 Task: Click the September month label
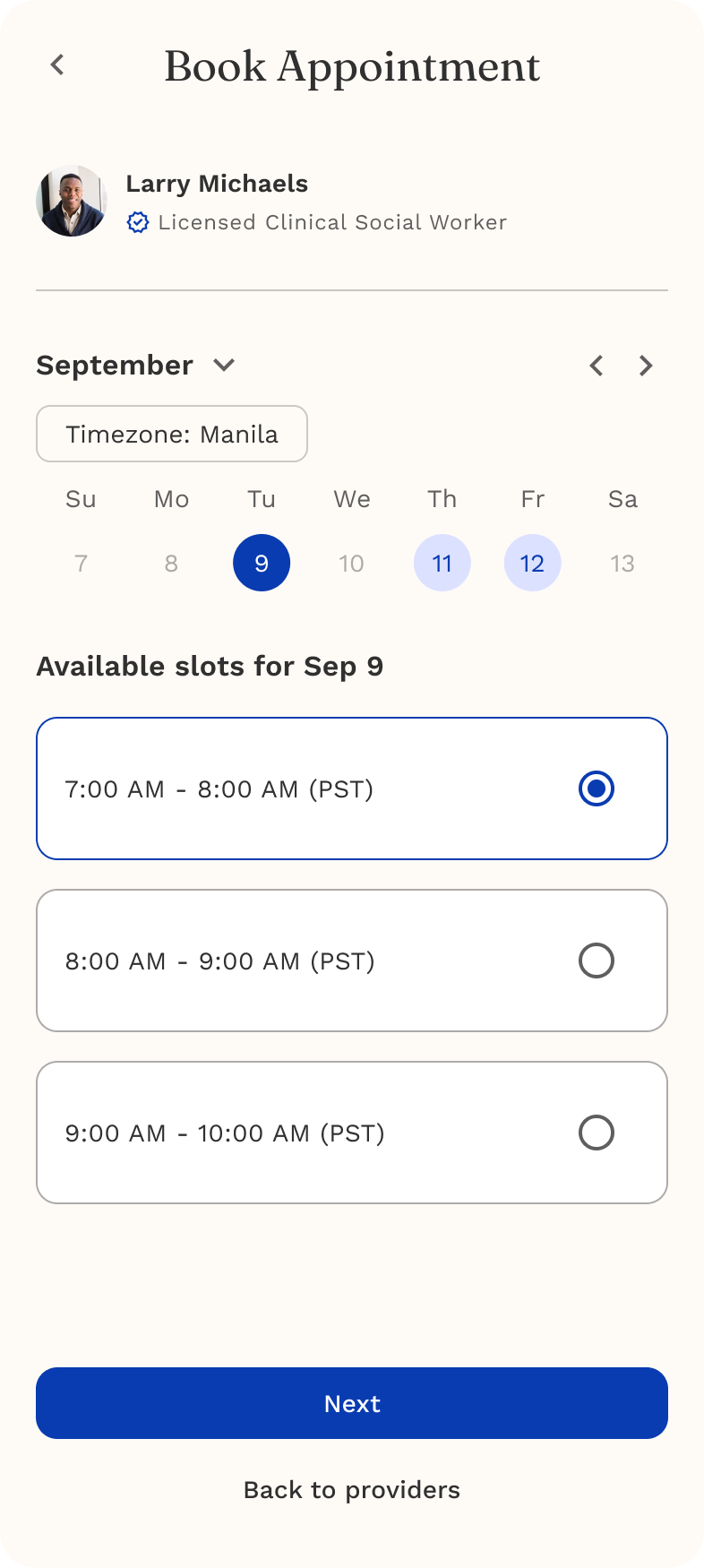point(115,365)
